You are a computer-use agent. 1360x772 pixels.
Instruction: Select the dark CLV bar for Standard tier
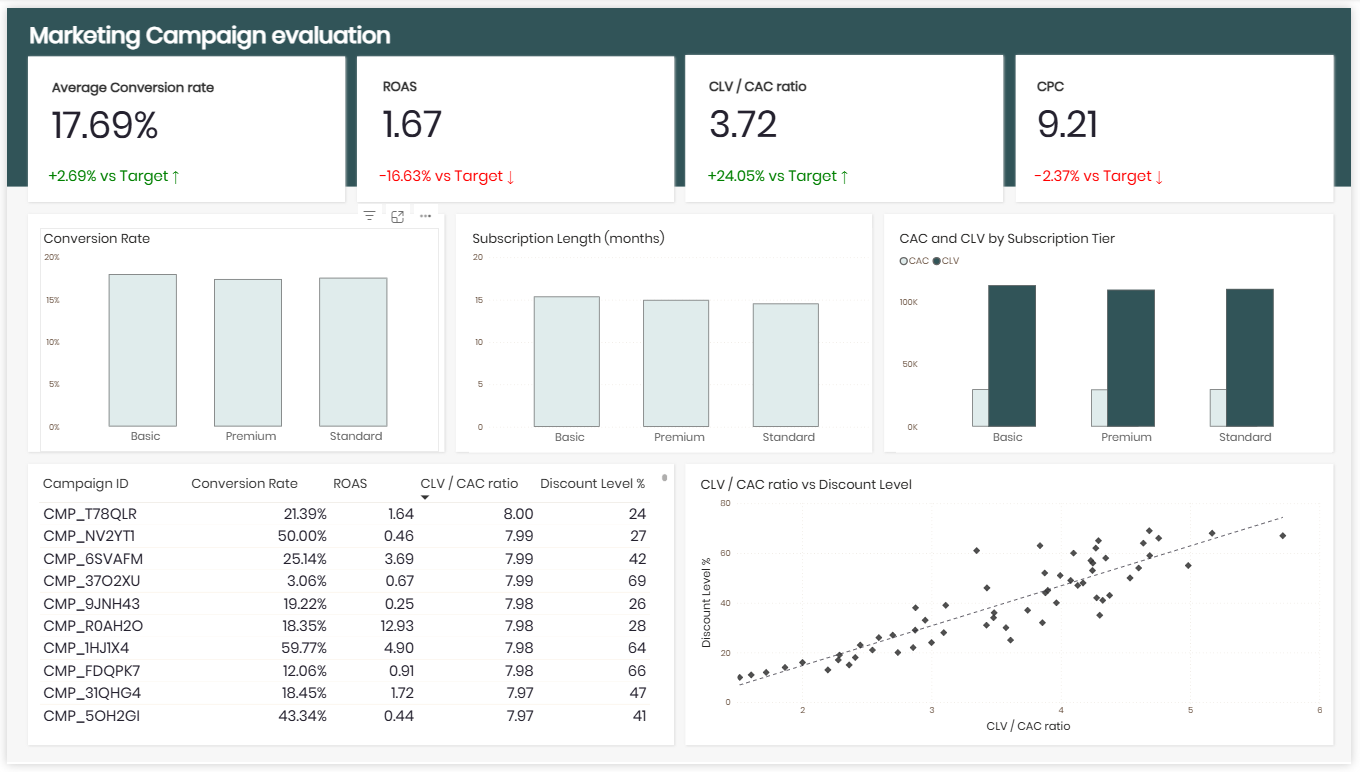click(1250, 358)
